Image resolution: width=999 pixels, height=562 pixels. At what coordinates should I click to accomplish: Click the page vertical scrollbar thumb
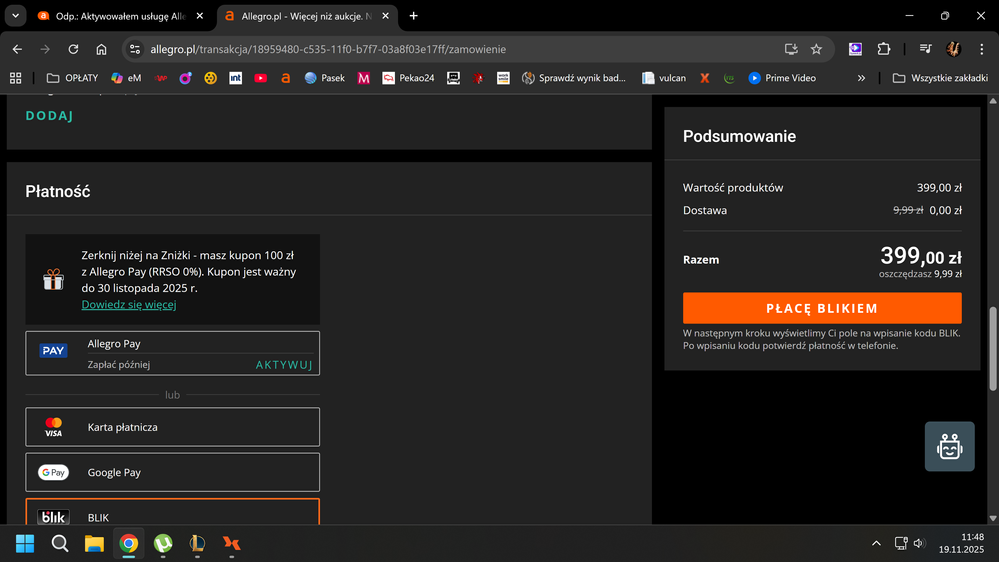992,350
